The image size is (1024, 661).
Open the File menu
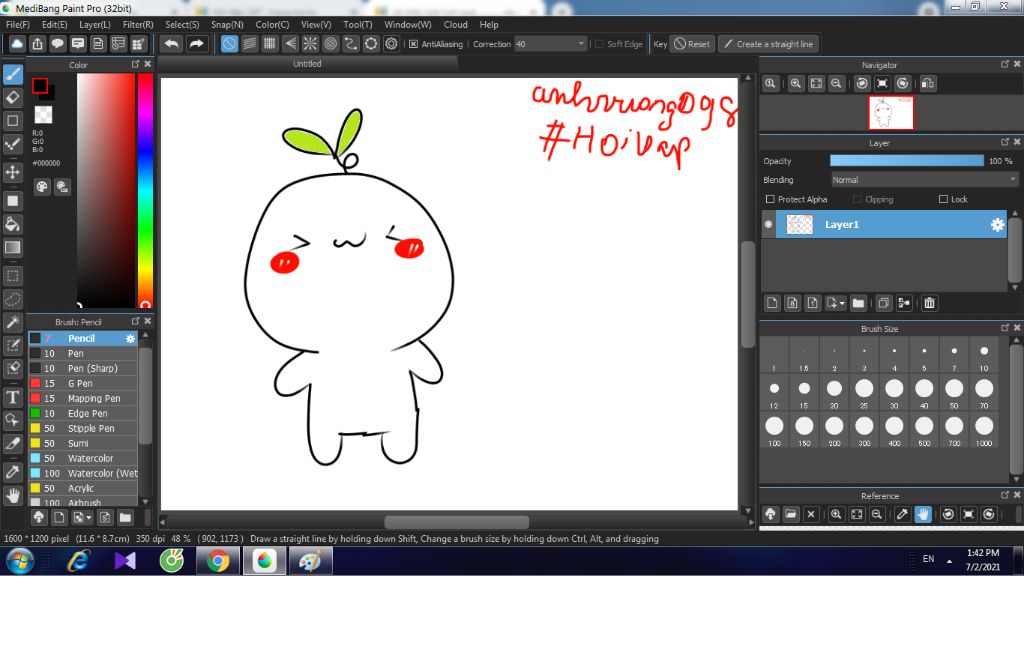(x=18, y=24)
